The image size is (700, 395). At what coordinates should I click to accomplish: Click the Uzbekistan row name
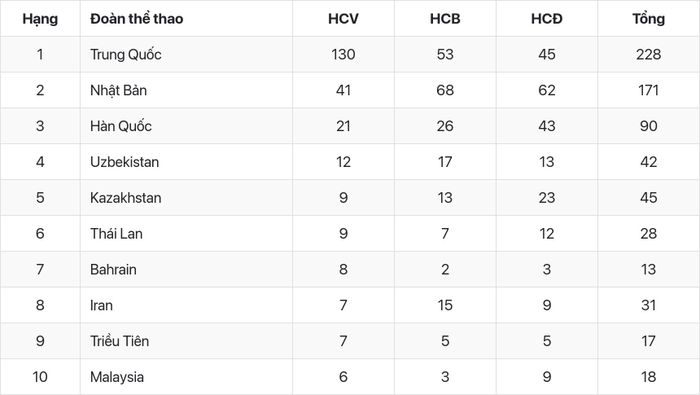click(125, 162)
